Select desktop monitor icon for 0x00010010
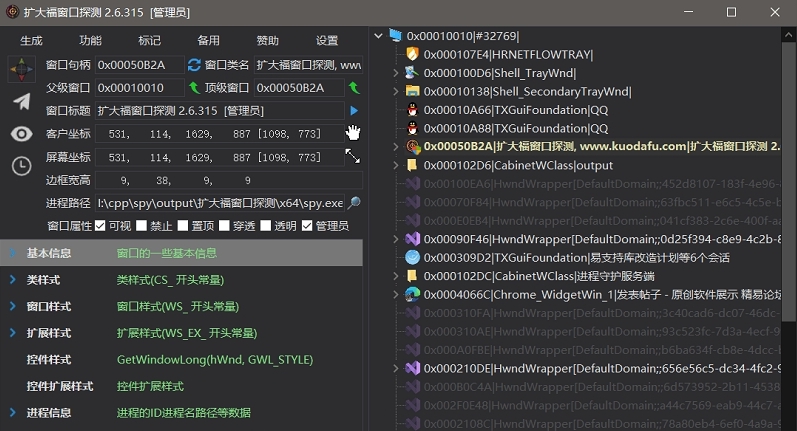This screenshot has width=797, height=431. (395, 36)
